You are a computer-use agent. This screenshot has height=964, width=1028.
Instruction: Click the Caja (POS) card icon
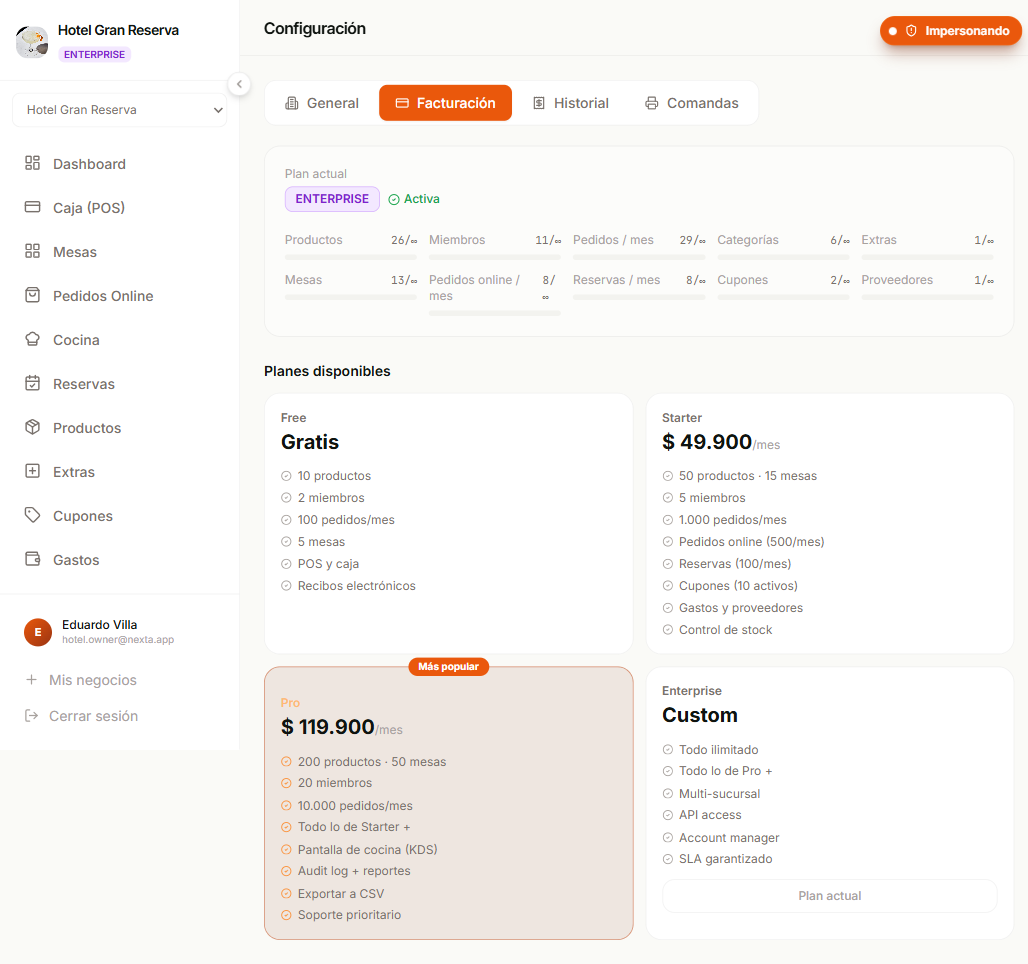click(32, 207)
